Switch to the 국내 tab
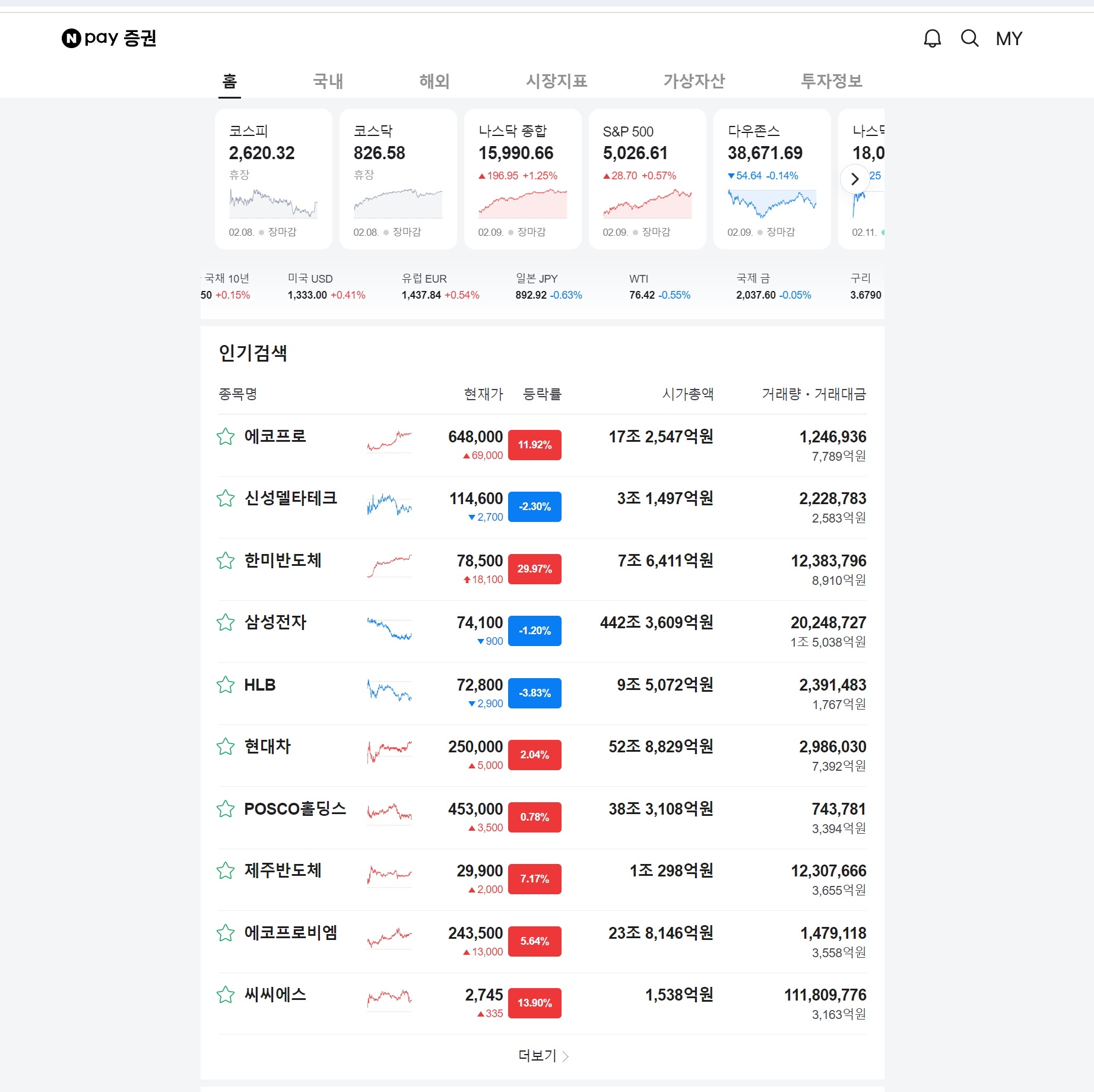1094x1092 pixels. pyautogui.click(x=328, y=81)
